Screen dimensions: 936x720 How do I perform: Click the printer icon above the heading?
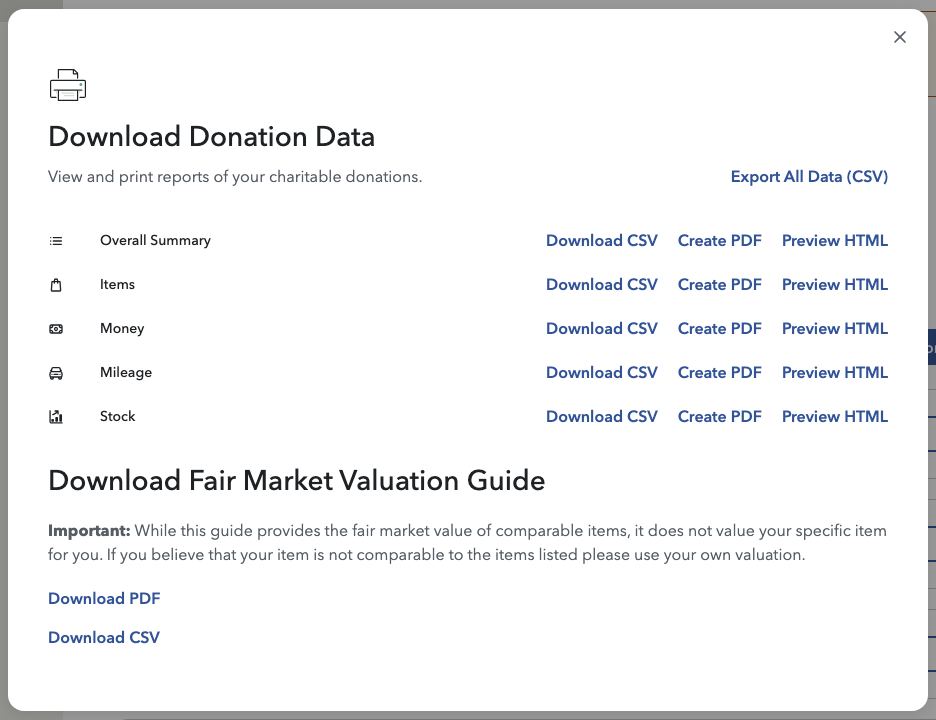coord(68,85)
